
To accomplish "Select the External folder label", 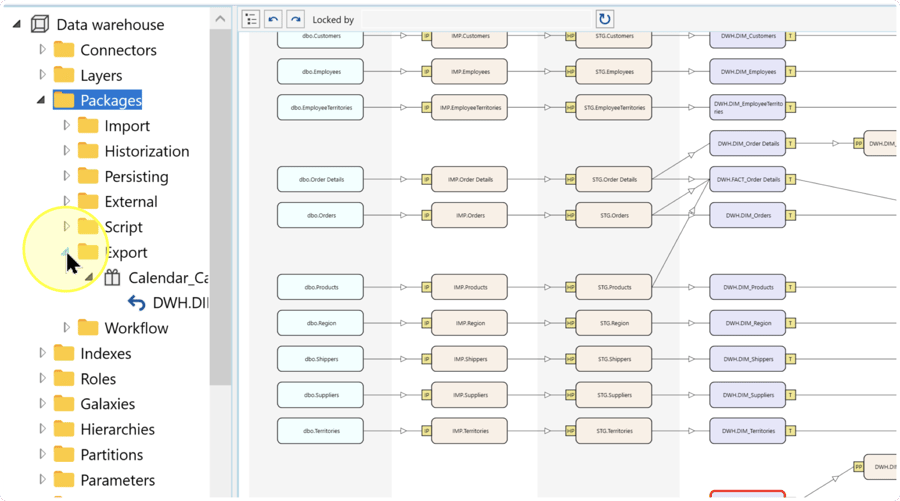I will [x=131, y=202].
